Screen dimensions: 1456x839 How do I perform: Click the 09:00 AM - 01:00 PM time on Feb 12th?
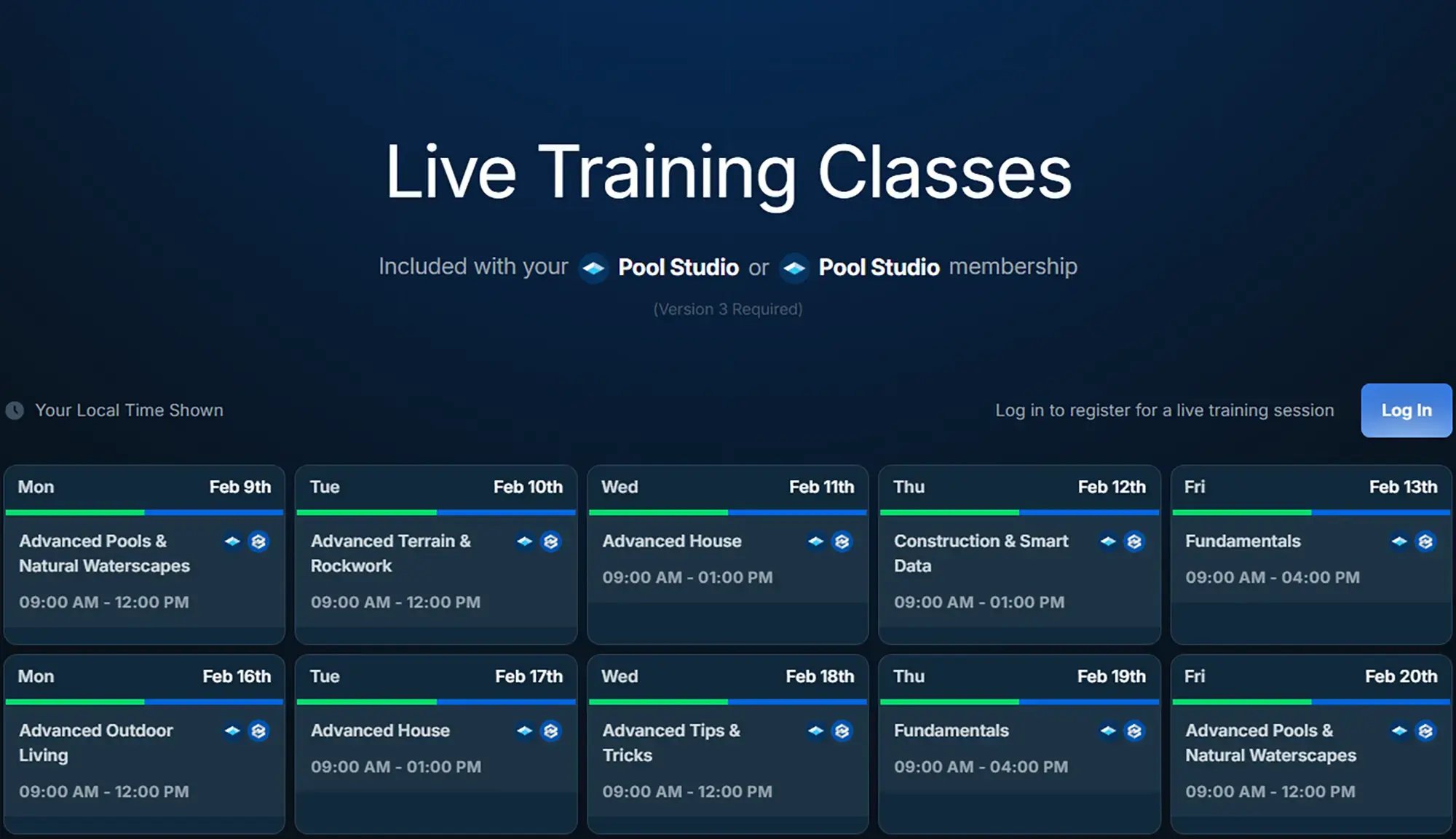point(979,603)
